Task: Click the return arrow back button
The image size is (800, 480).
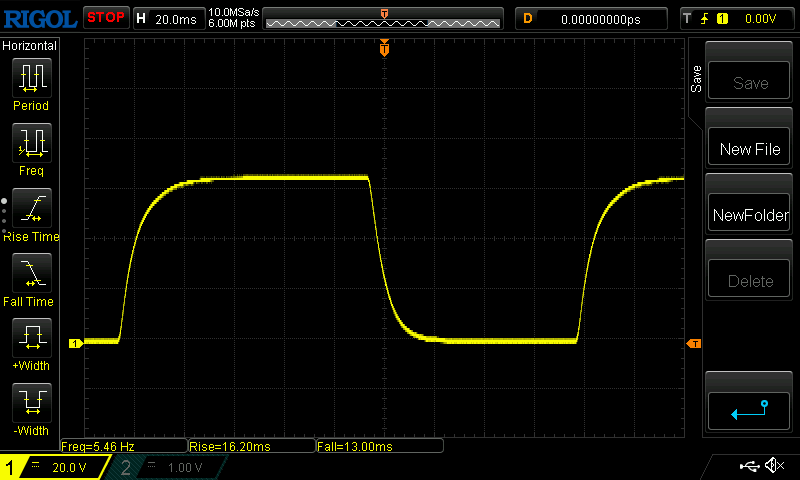Action: [x=749, y=411]
